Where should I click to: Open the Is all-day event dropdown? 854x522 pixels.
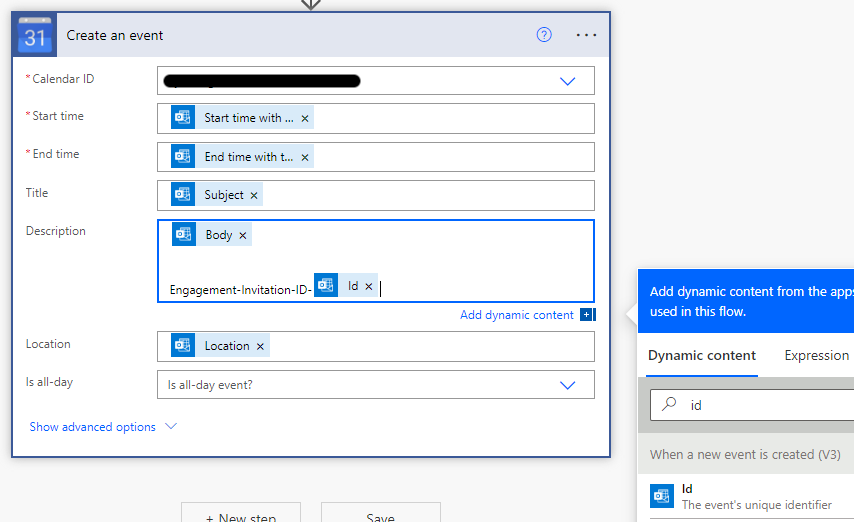[x=568, y=385]
